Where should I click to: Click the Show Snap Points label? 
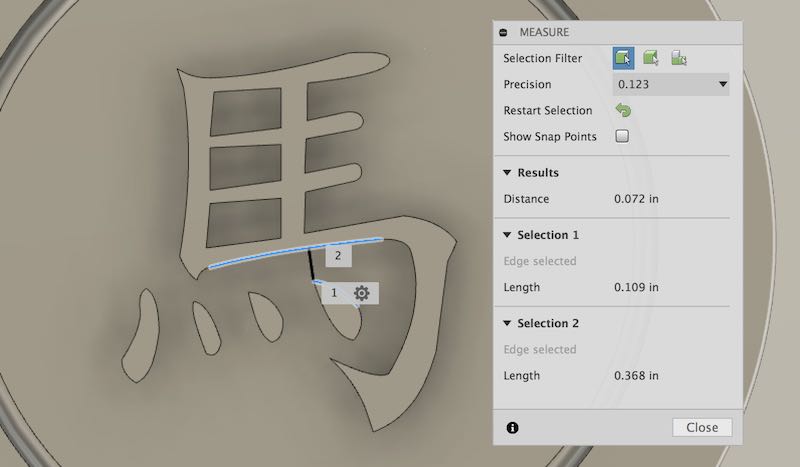click(x=549, y=137)
